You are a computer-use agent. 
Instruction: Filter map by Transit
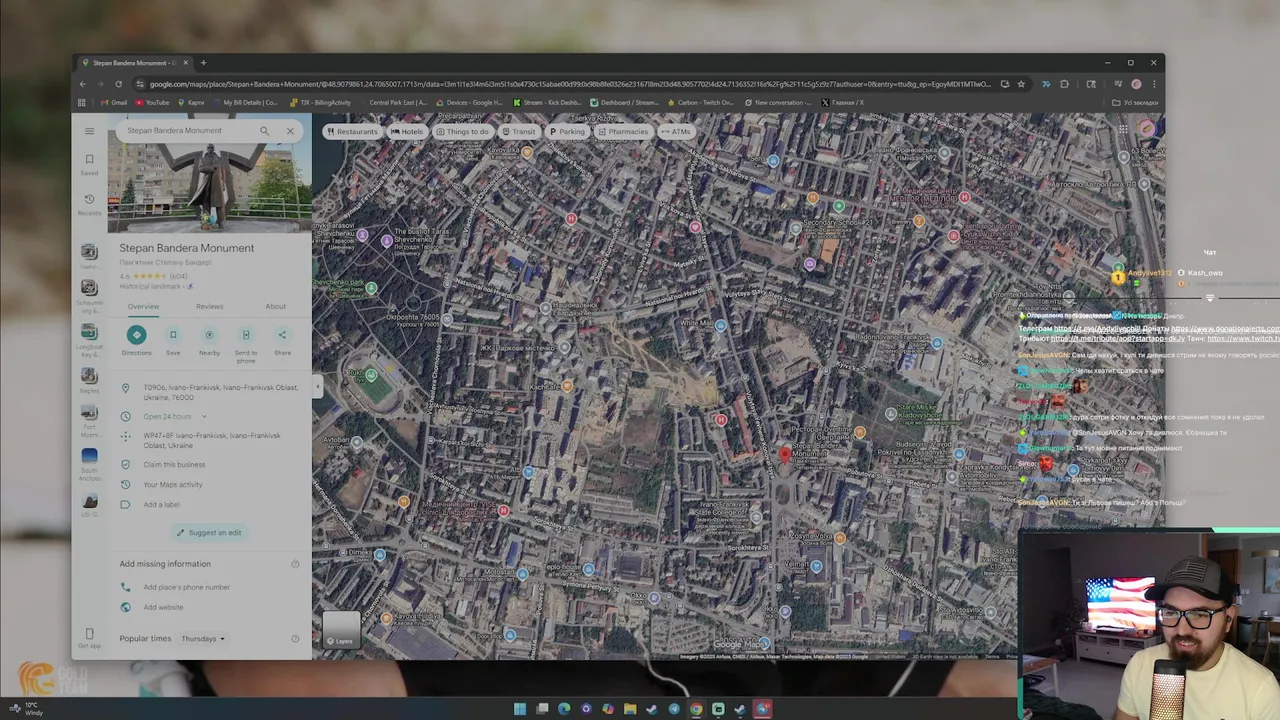click(519, 131)
